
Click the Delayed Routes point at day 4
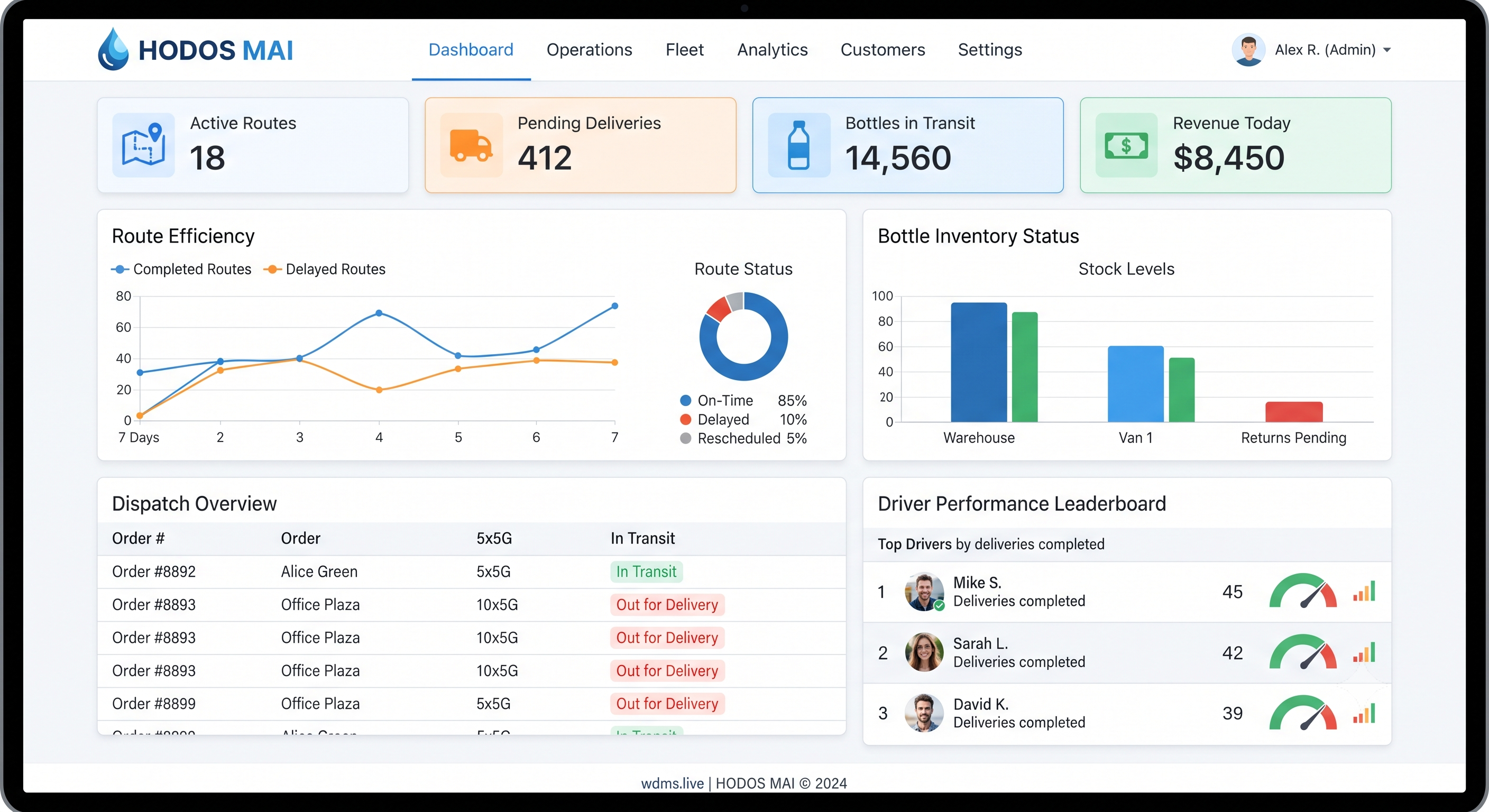click(379, 390)
